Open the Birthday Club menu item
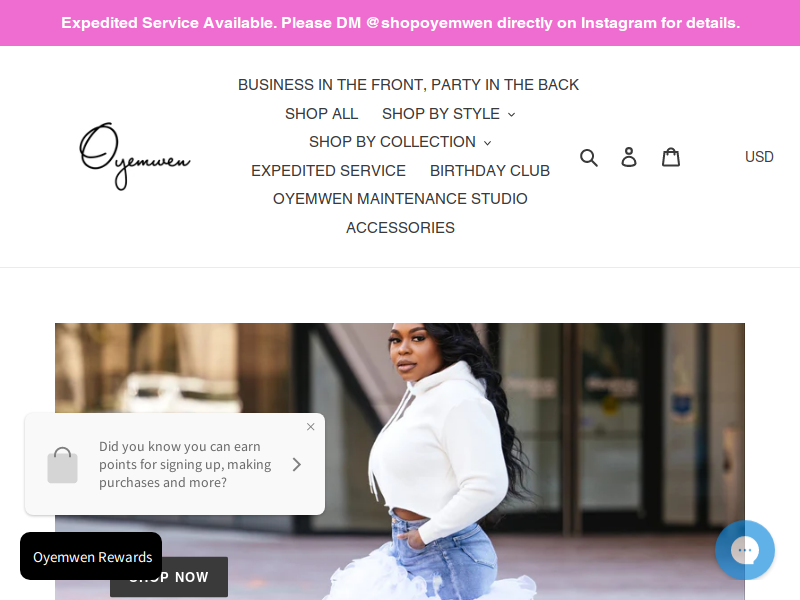 click(x=490, y=170)
